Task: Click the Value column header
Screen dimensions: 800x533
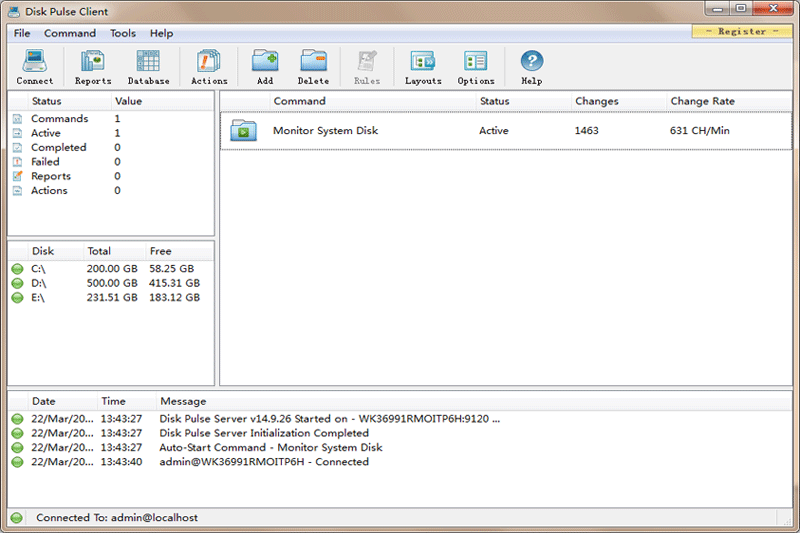Action: pos(162,101)
